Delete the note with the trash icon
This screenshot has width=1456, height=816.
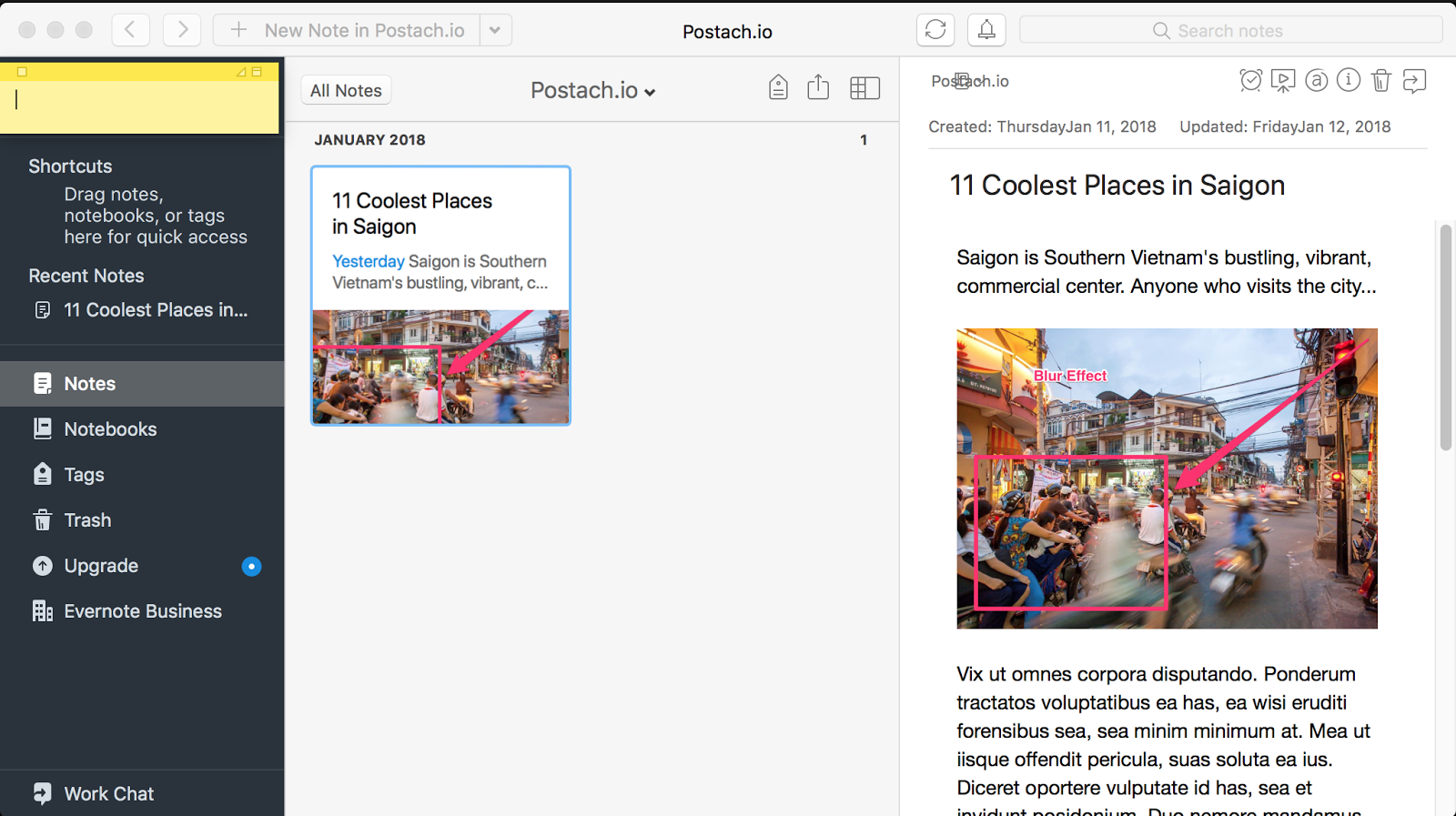(x=1381, y=81)
